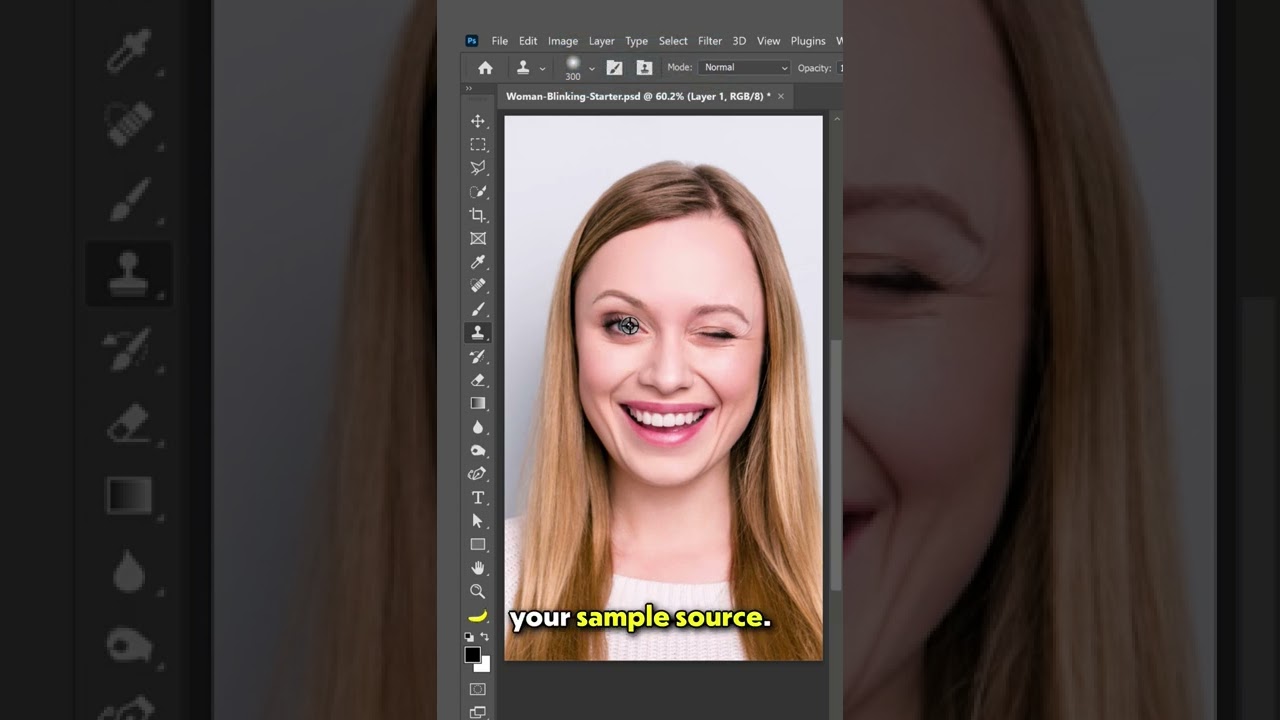Select the Polygonal Lasso tool
1280x720 pixels.
click(478, 168)
